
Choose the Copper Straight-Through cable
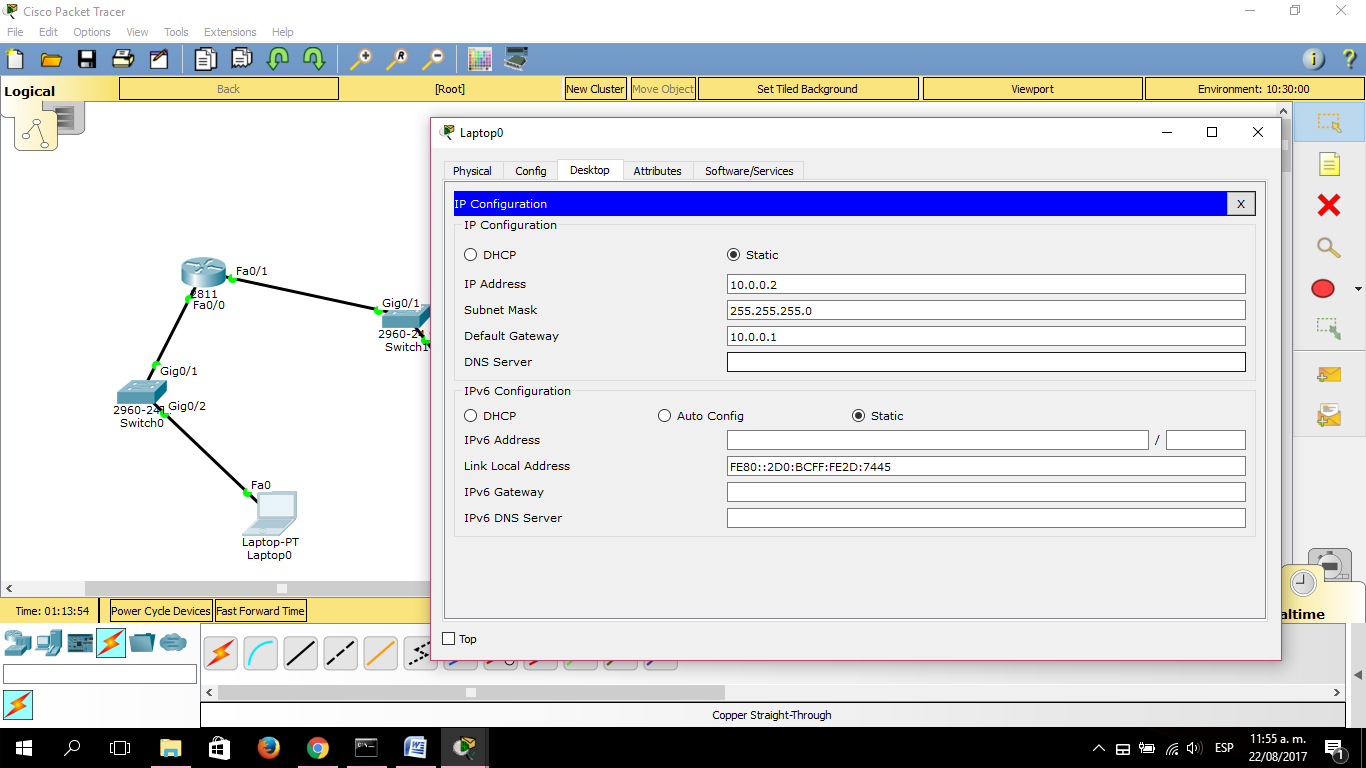(x=301, y=653)
